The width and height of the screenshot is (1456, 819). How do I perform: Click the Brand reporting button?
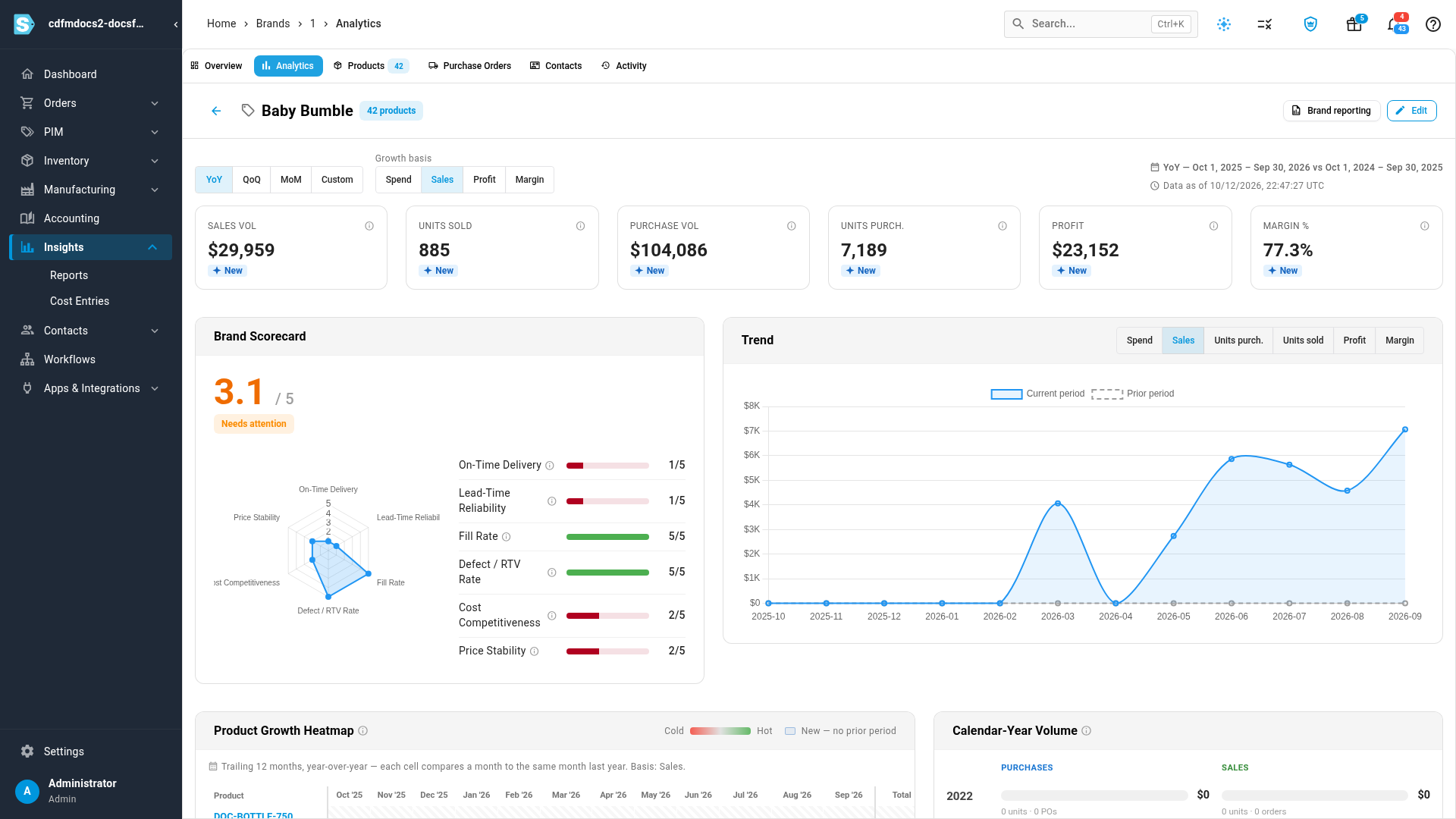(x=1331, y=111)
